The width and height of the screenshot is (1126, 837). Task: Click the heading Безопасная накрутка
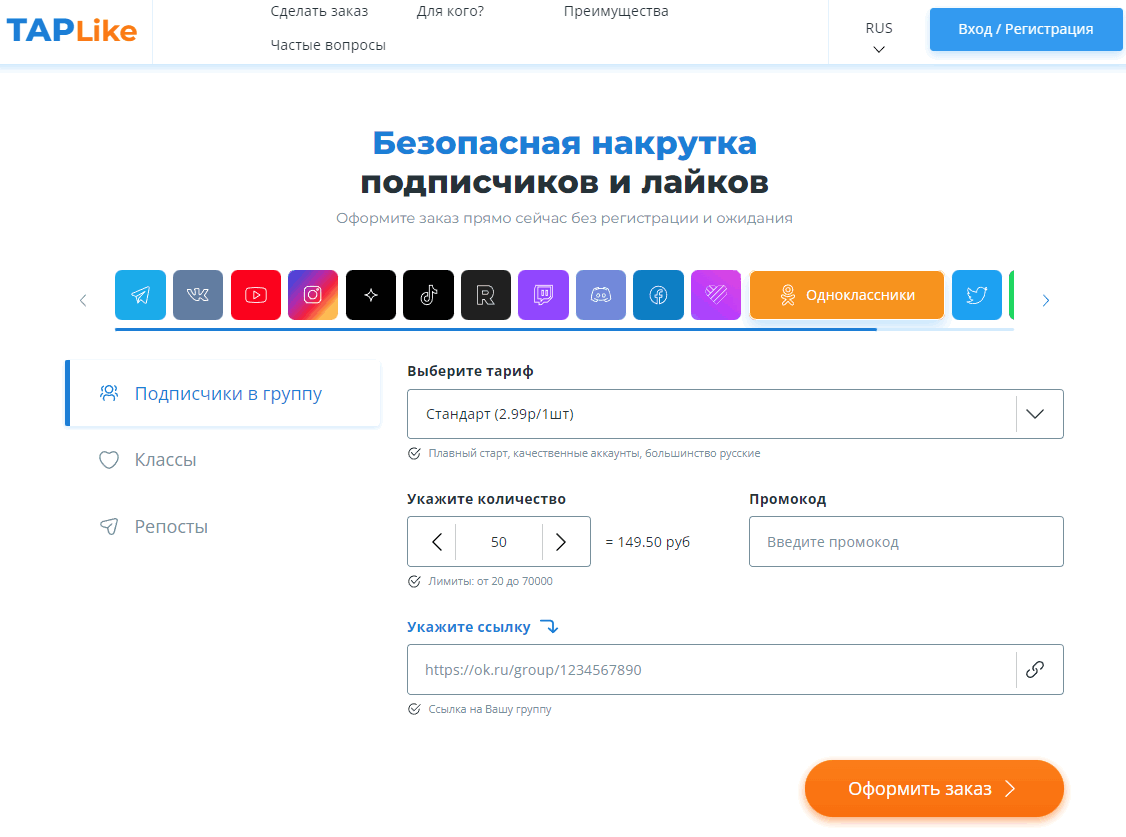[x=564, y=143]
